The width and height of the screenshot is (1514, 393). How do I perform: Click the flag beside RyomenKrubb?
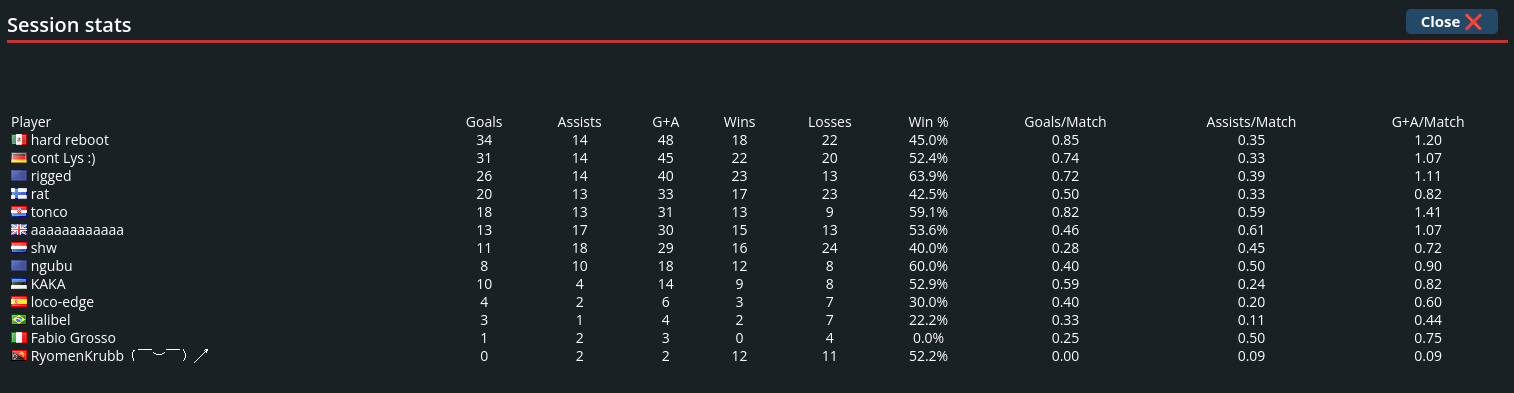[x=19, y=356]
